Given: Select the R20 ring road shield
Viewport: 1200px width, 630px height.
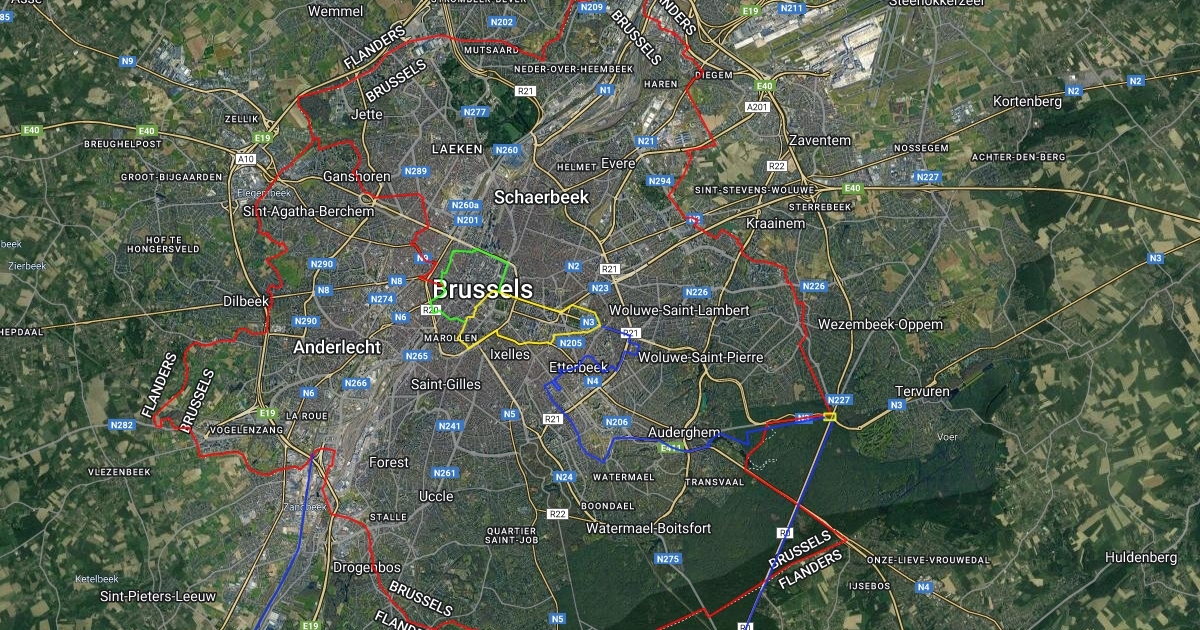Looking at the screenshot, I should point(431,311).
